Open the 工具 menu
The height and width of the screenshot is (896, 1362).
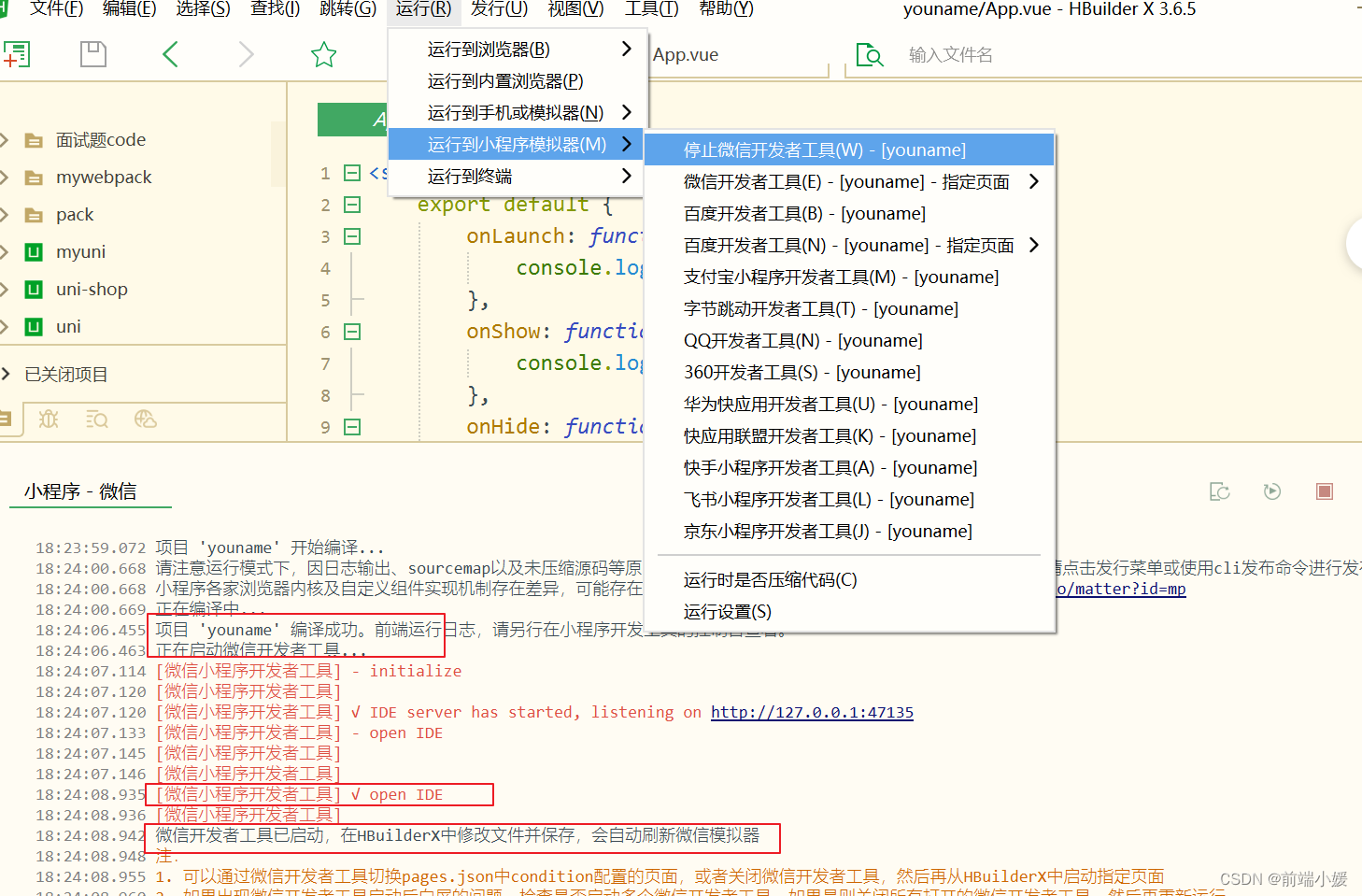[651, 9]
